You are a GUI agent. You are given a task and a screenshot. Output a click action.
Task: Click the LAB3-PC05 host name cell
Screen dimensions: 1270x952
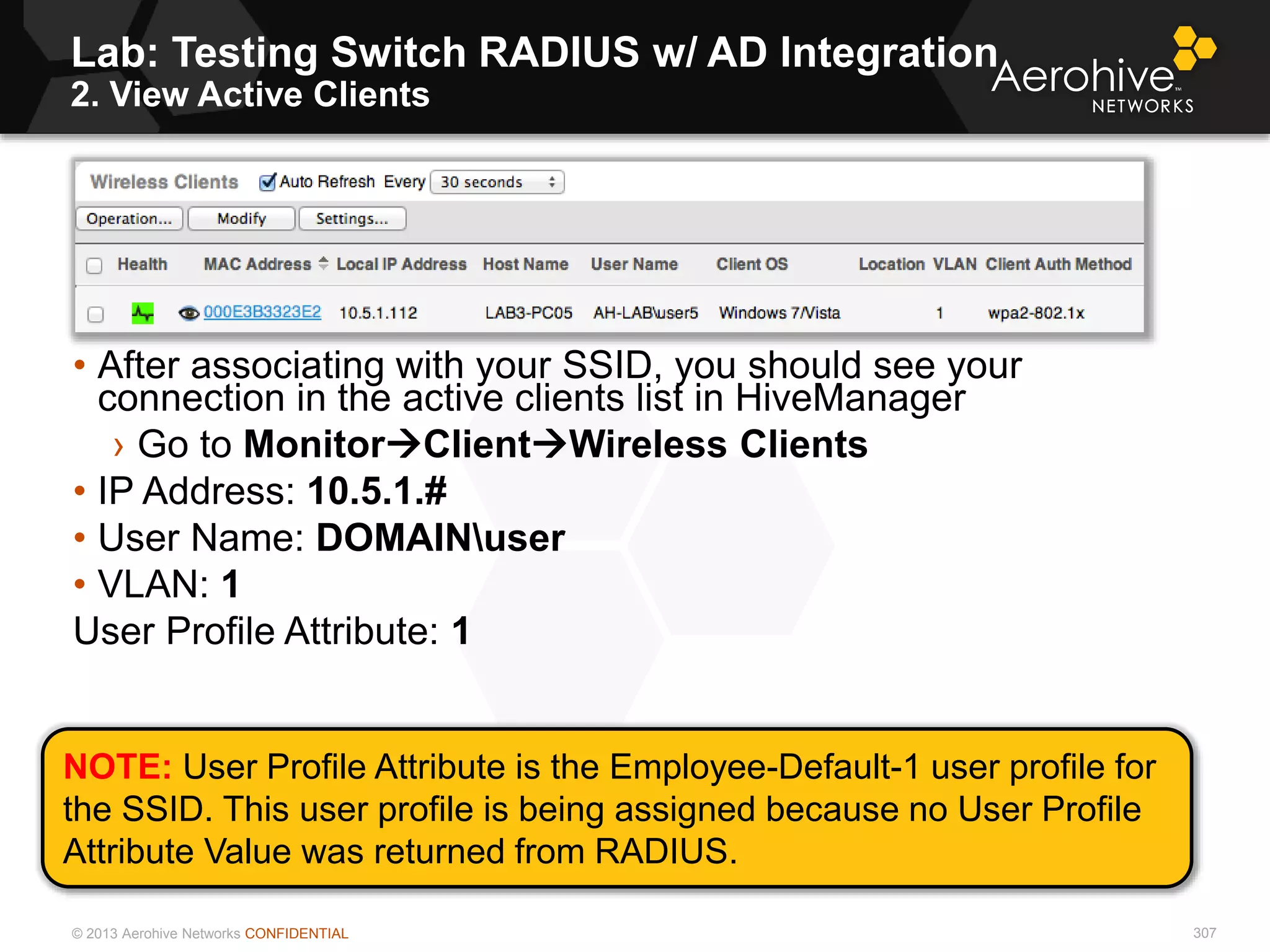pos(528,313)
